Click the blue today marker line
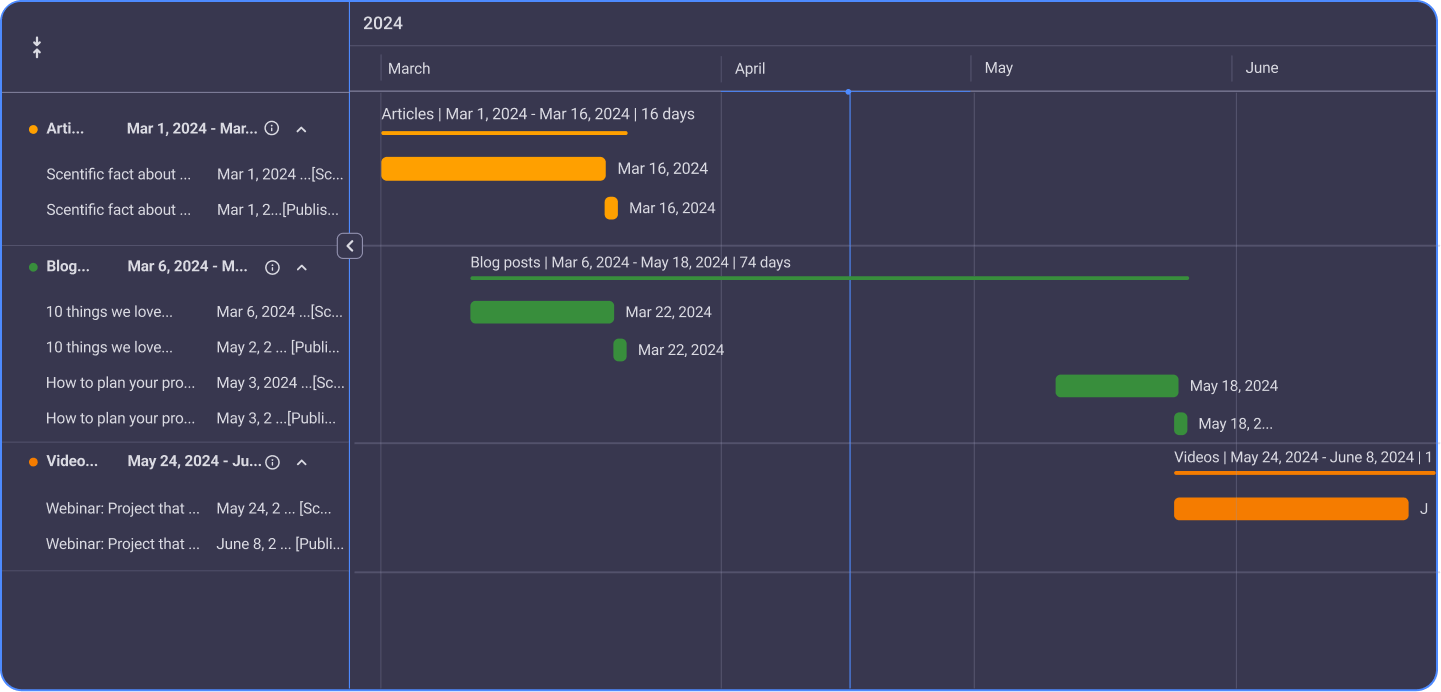Screen dimensions: 1441x692 [849, 400]
